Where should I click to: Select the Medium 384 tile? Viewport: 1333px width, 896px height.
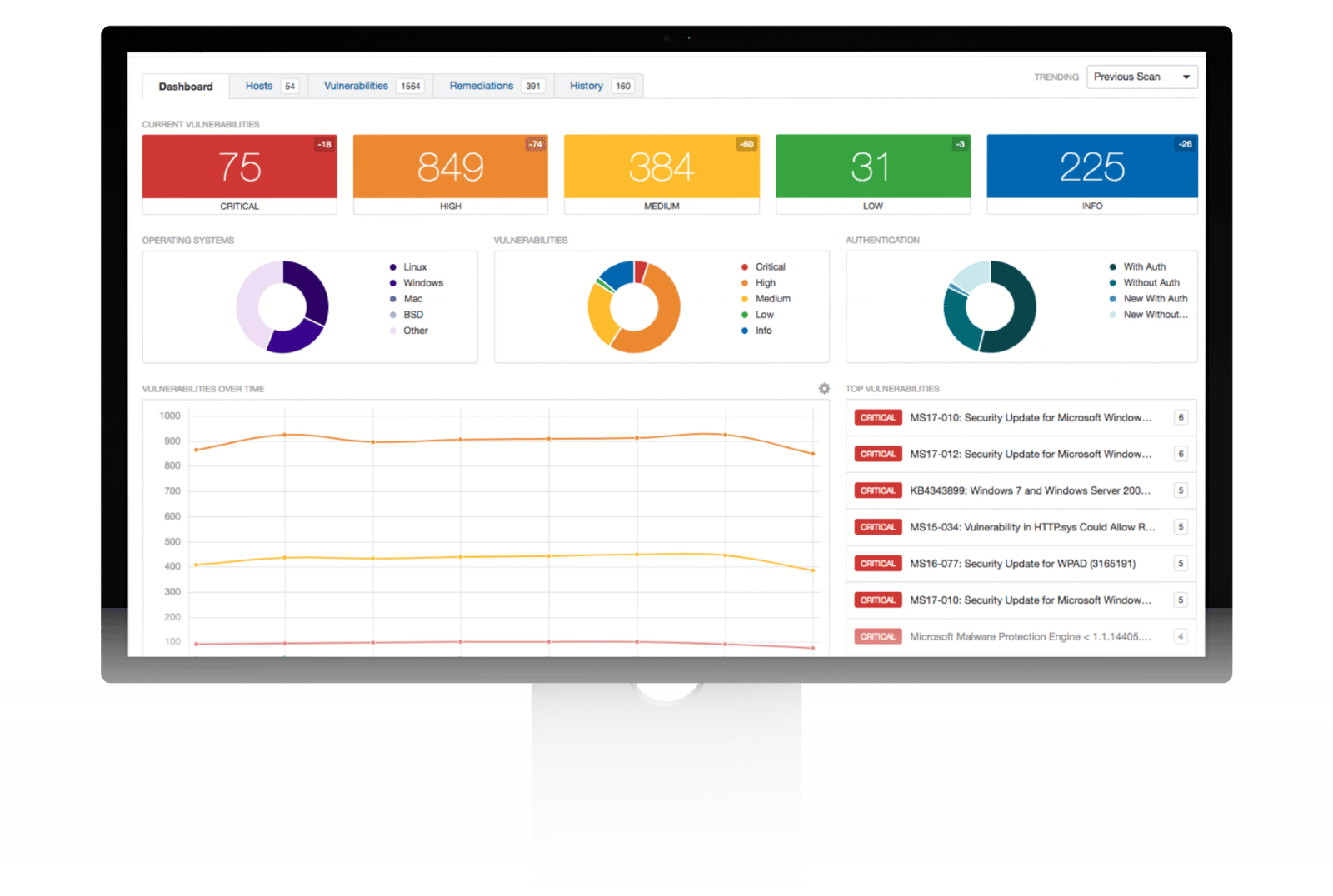tap(662, 167)
